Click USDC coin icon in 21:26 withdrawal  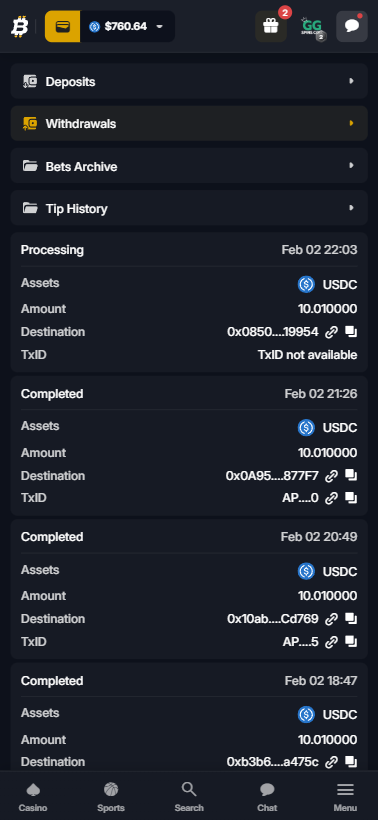[x=306, y=428]
